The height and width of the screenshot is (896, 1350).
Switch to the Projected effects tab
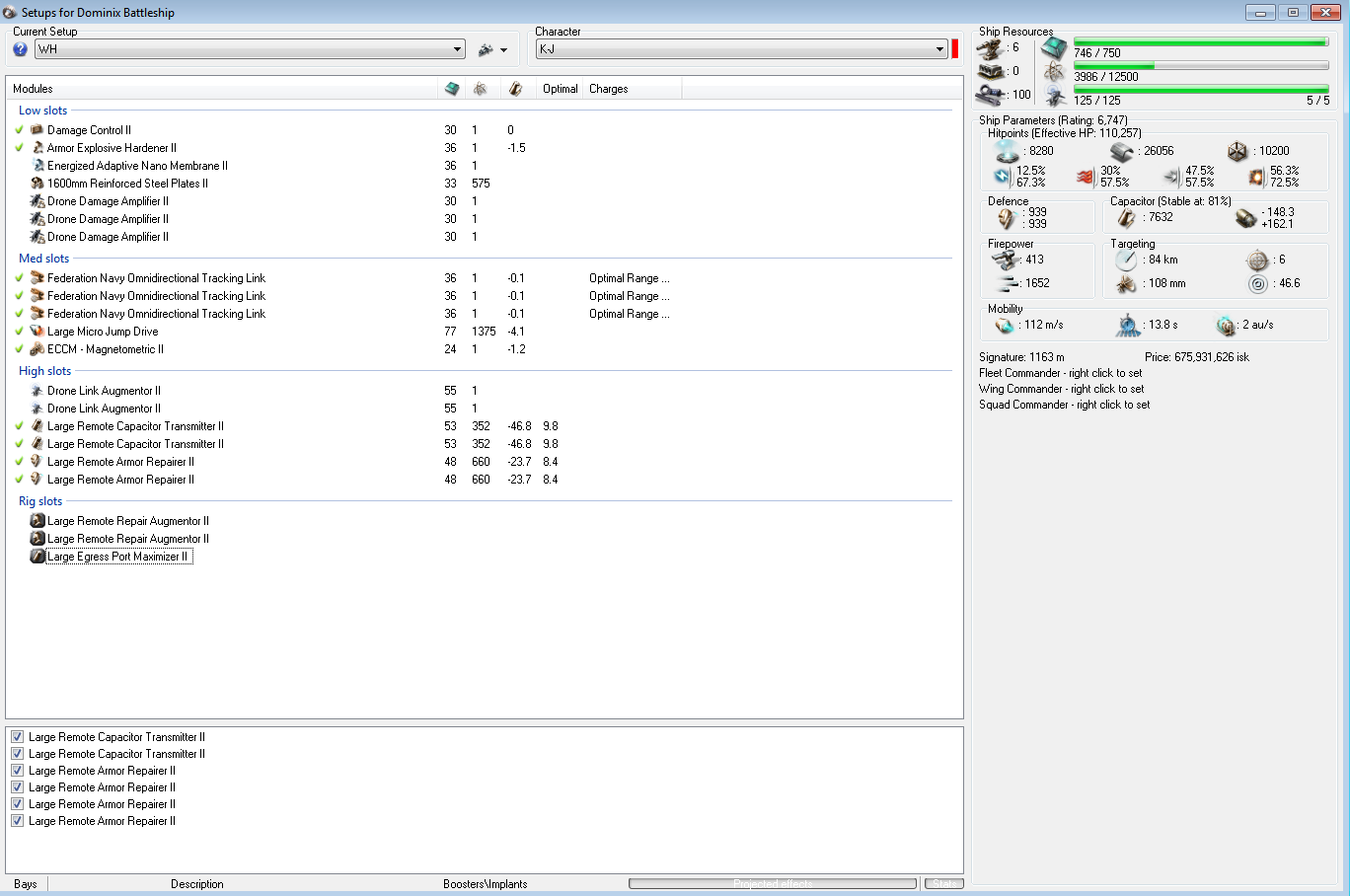(x=773, y=884)
